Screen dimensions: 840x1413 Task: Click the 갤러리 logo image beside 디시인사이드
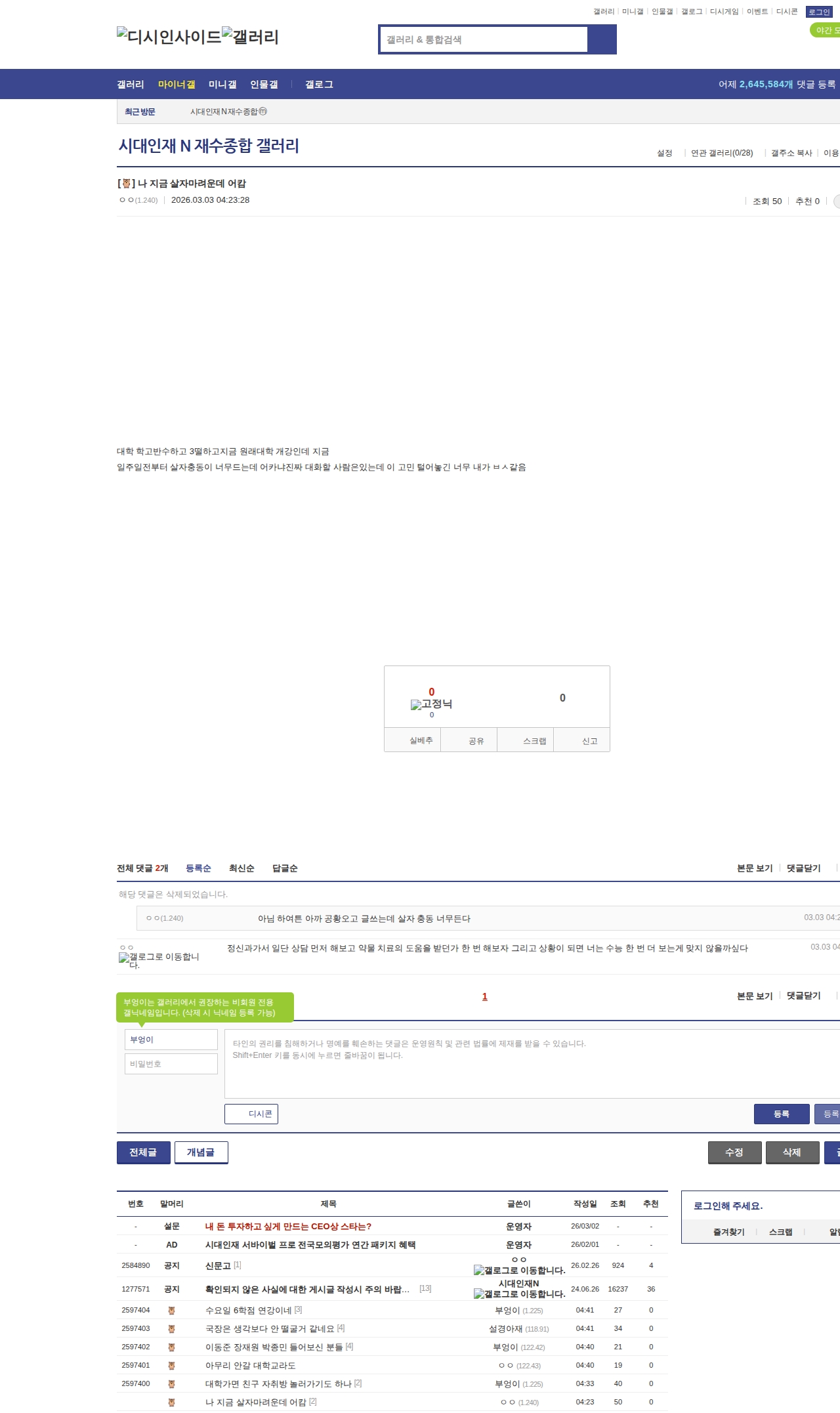point(250,36)
